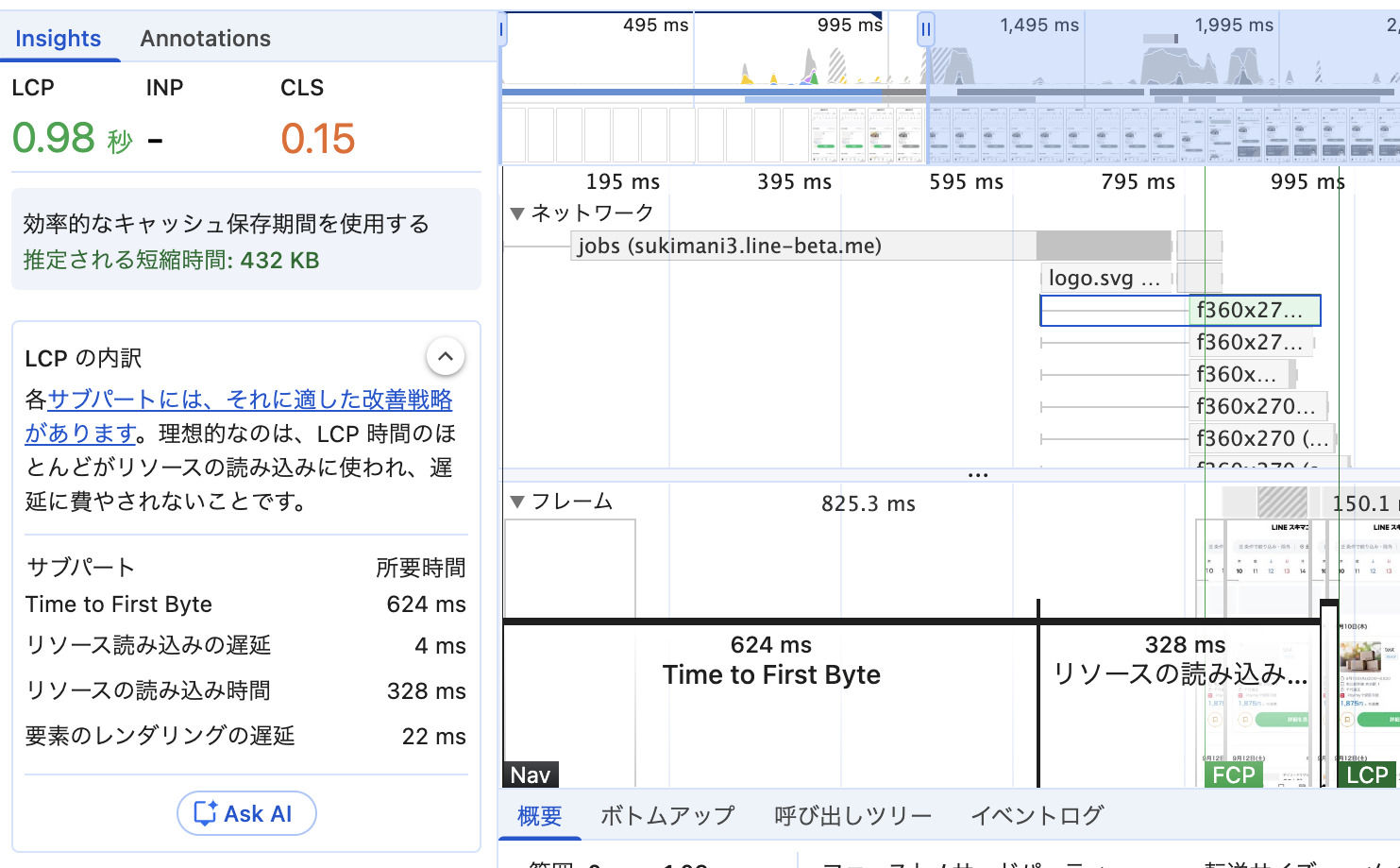Collapse the LCP の内訳 insight with chevron
Viewport: 1400px width, 868px height.
click(x=446, y=357)
